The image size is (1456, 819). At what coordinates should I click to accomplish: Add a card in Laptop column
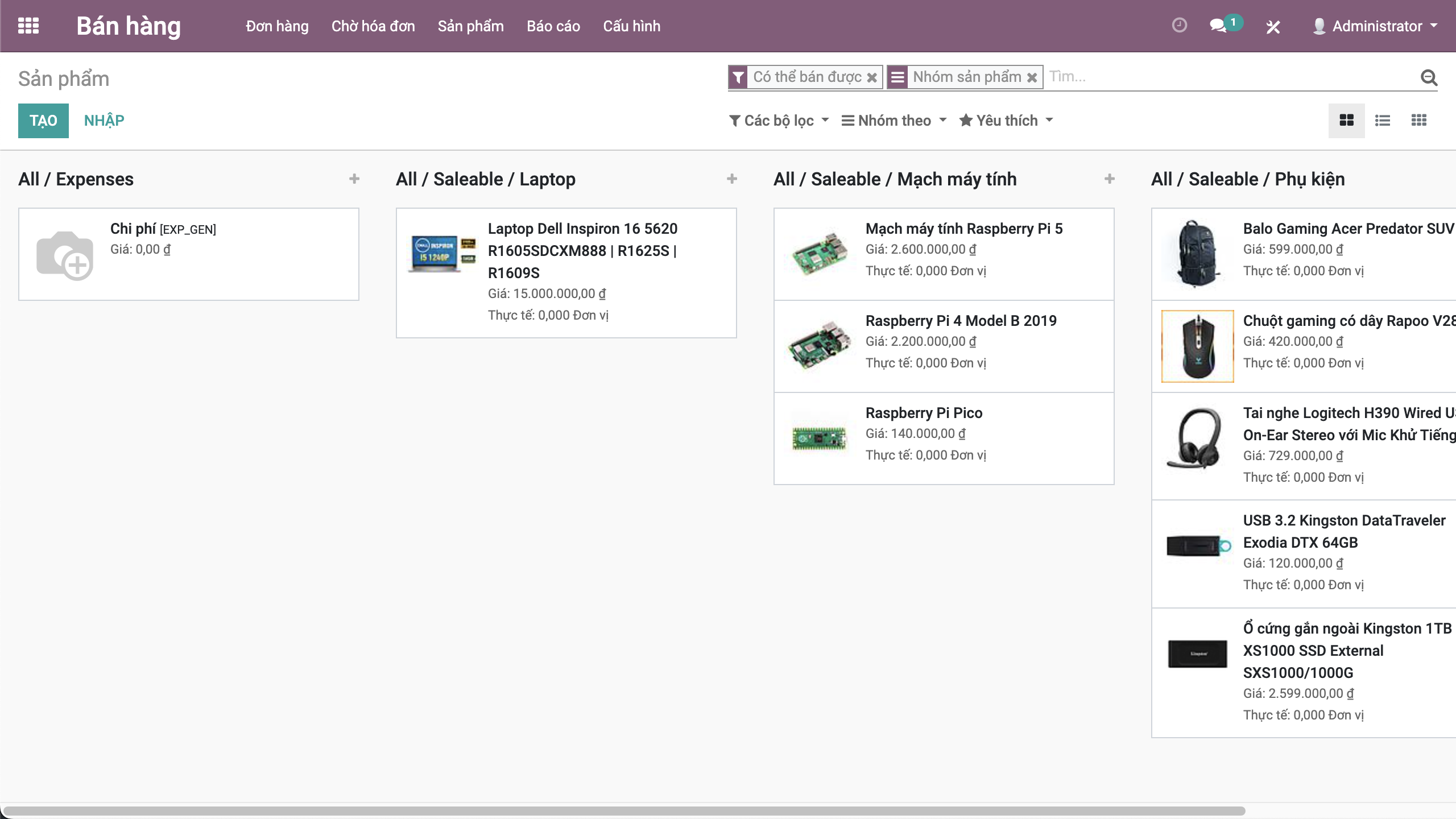coord(732,179)
